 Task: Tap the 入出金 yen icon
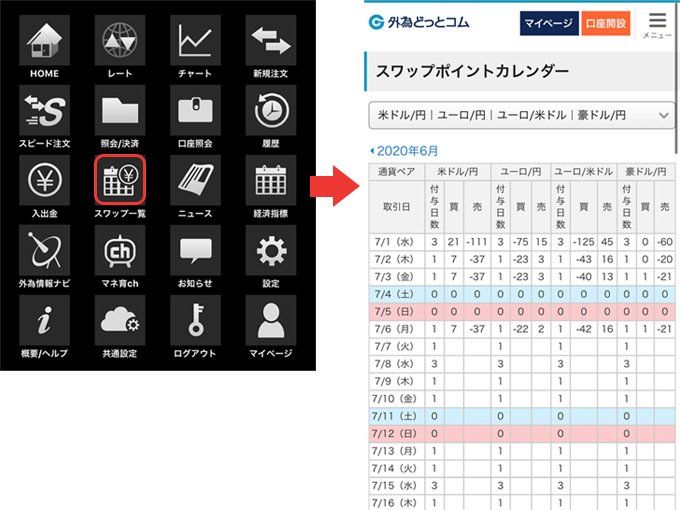pos(43,180)
